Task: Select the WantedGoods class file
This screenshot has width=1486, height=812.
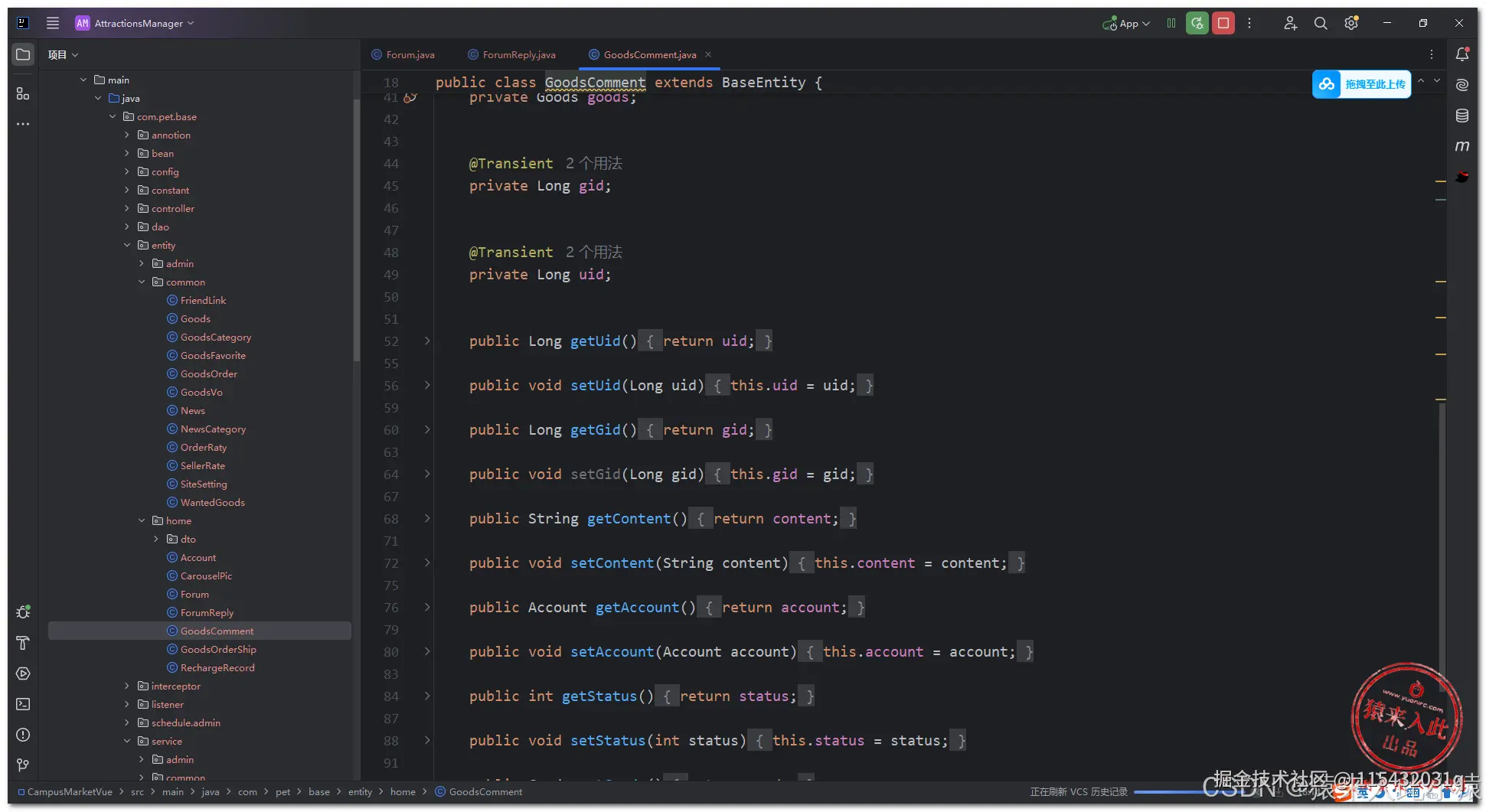Action: [206, 502]
